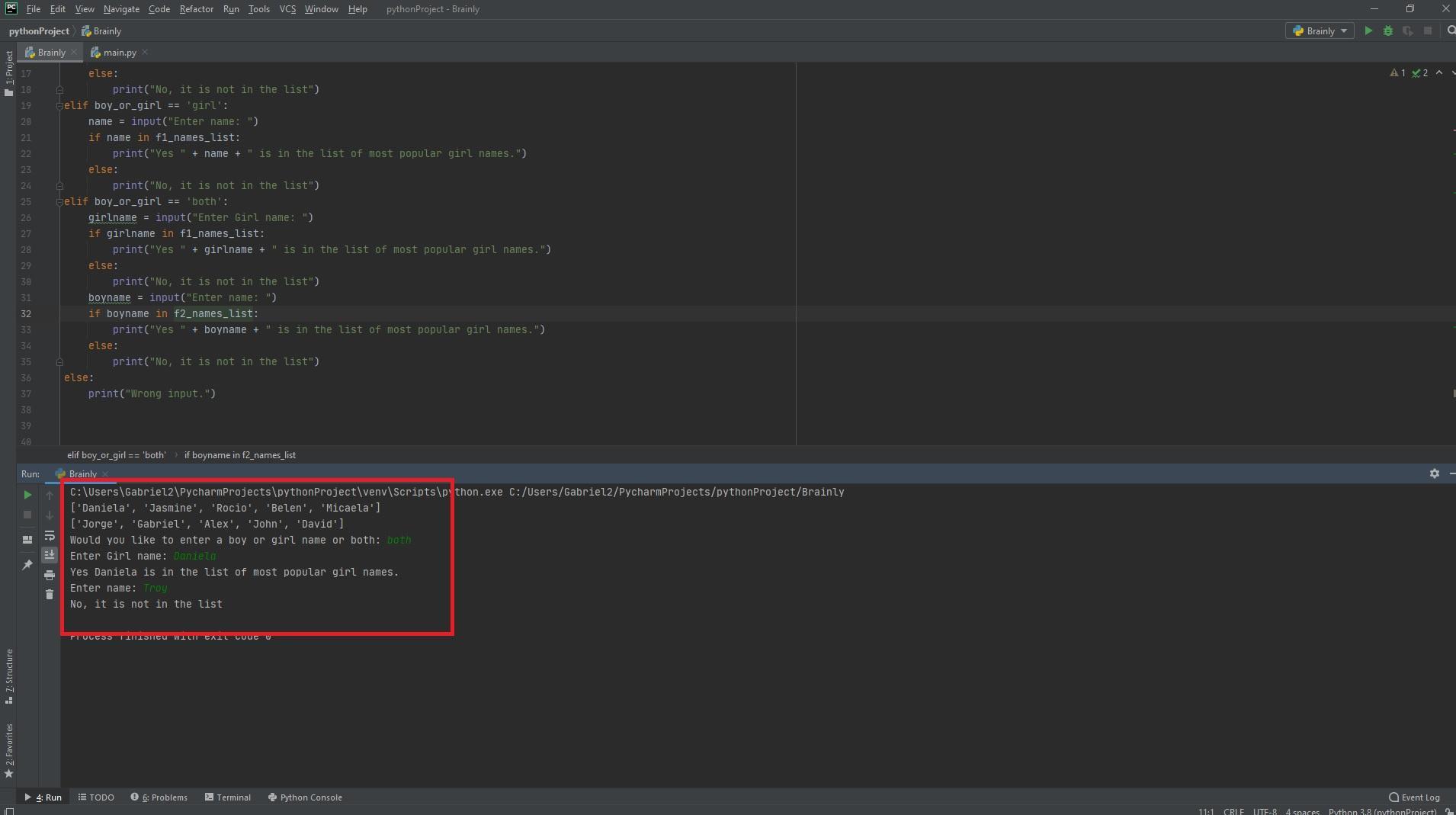
Task: Toggle the pin tab icon in Run panel
Action: 27,565
